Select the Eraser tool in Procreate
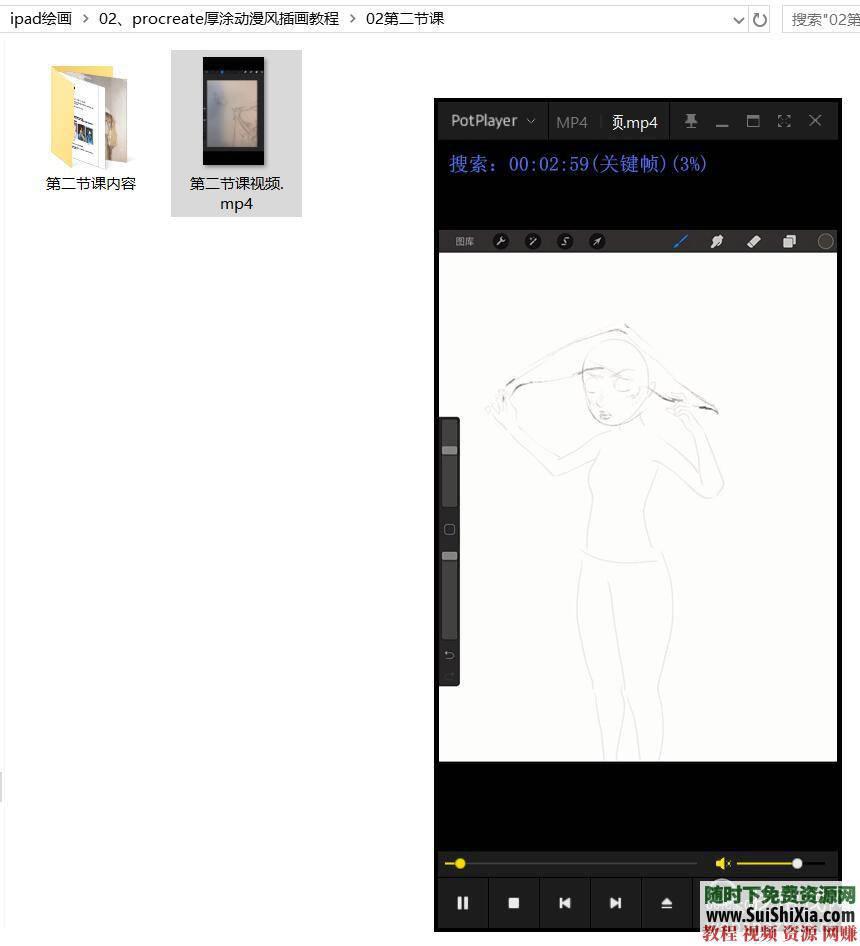This screenshot has height=946, width=860. [x=754, y=241]
